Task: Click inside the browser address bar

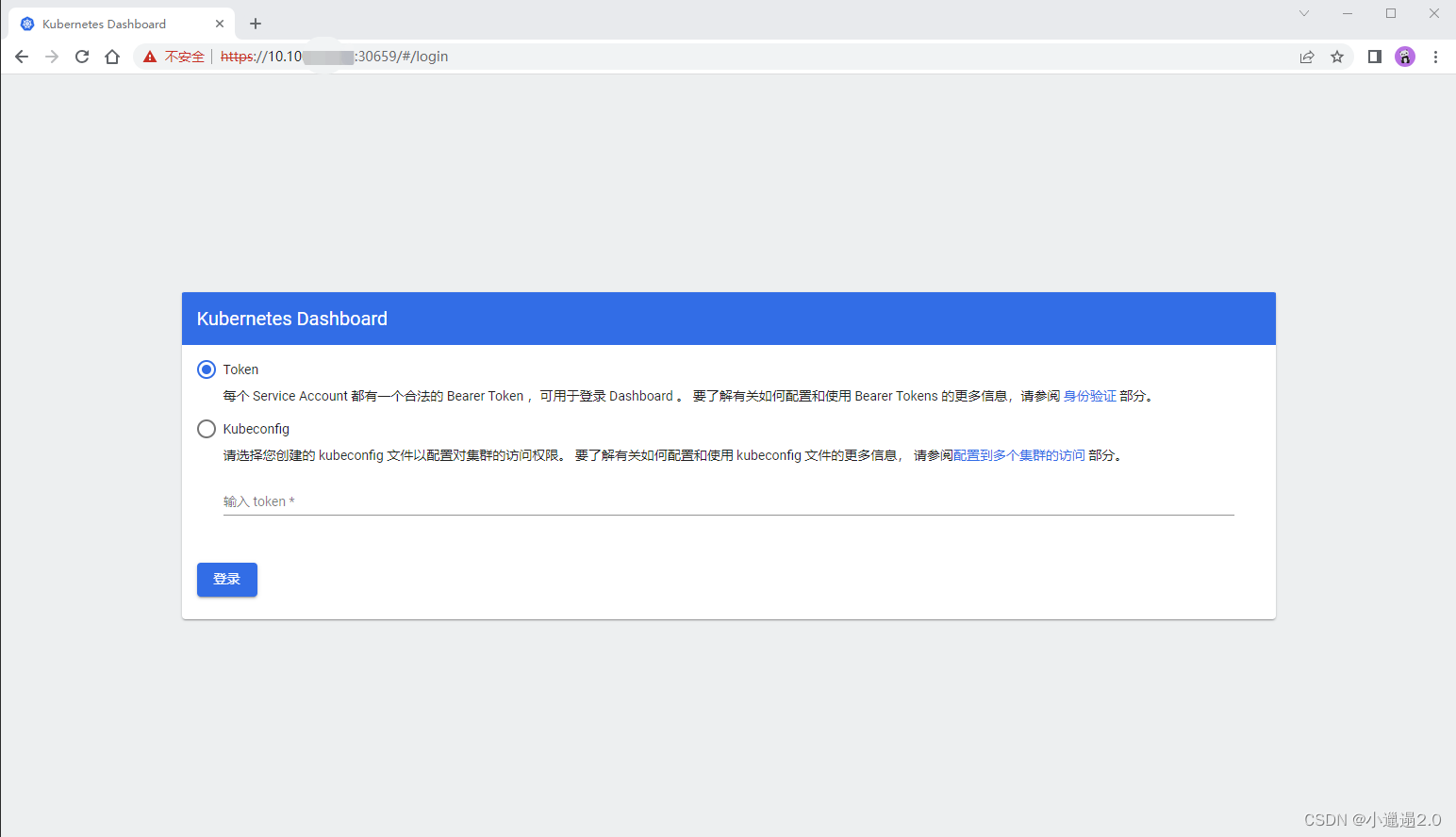Action: click(x=660, y=57)
